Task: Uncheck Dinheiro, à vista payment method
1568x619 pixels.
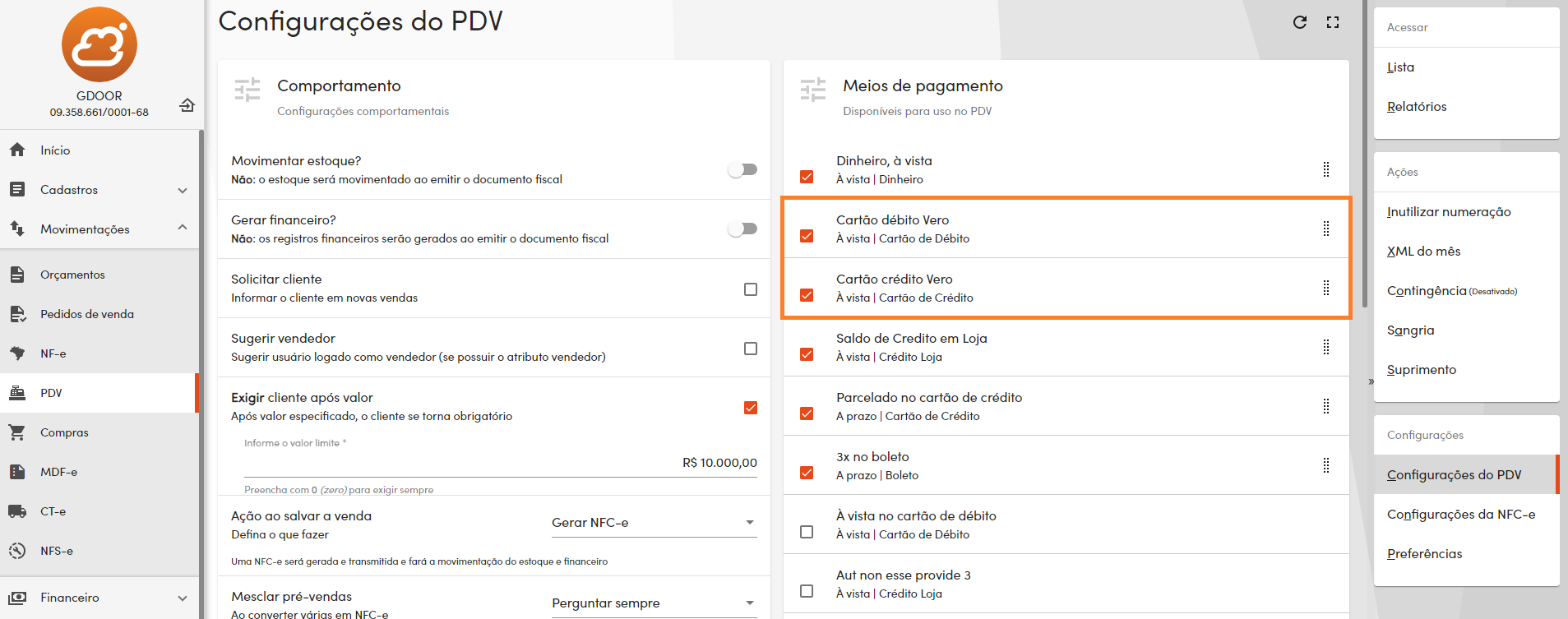Action: pos(807,177)
